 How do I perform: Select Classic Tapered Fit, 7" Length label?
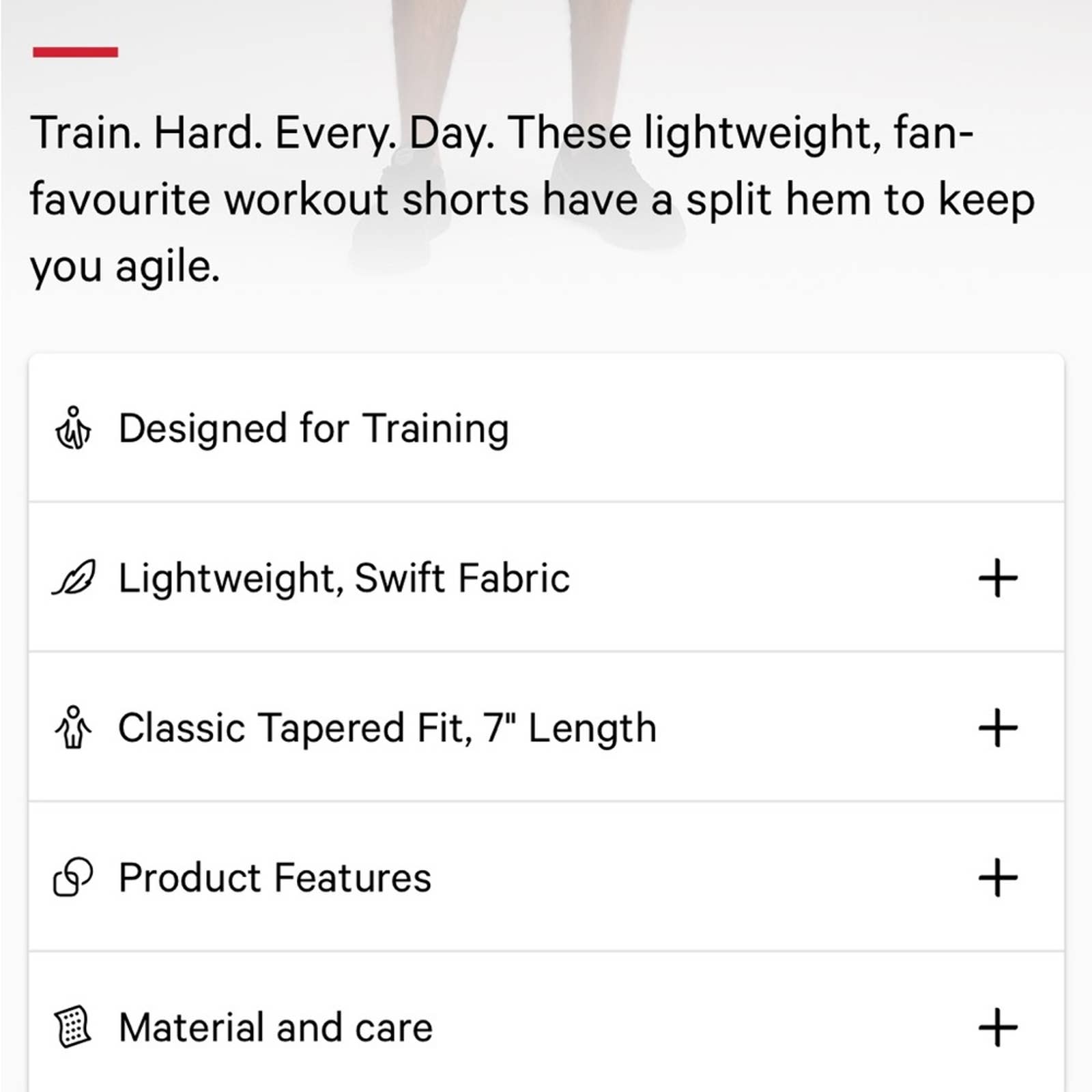[388, 728]
